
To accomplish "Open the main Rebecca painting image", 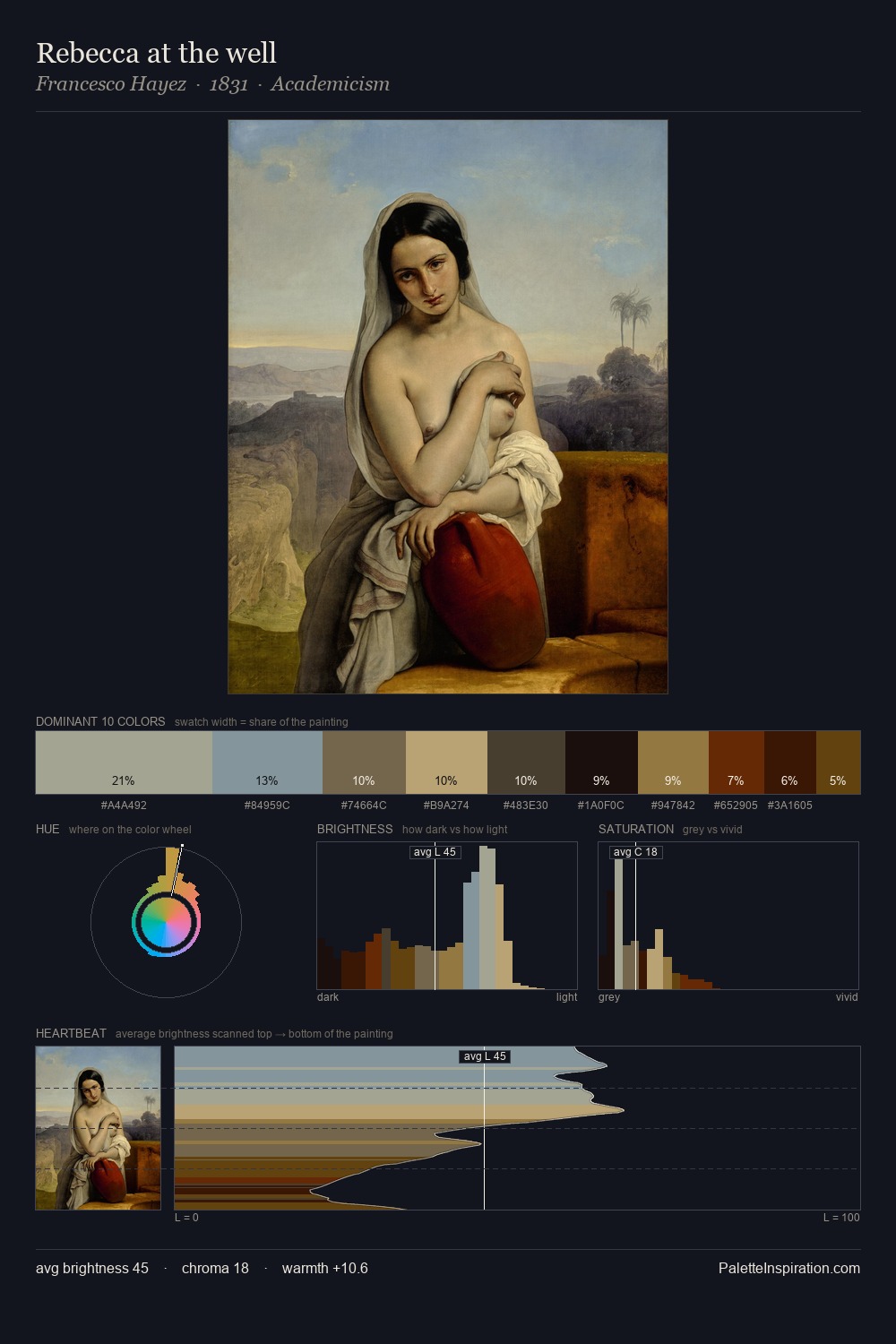I will (x=448, y=407).
